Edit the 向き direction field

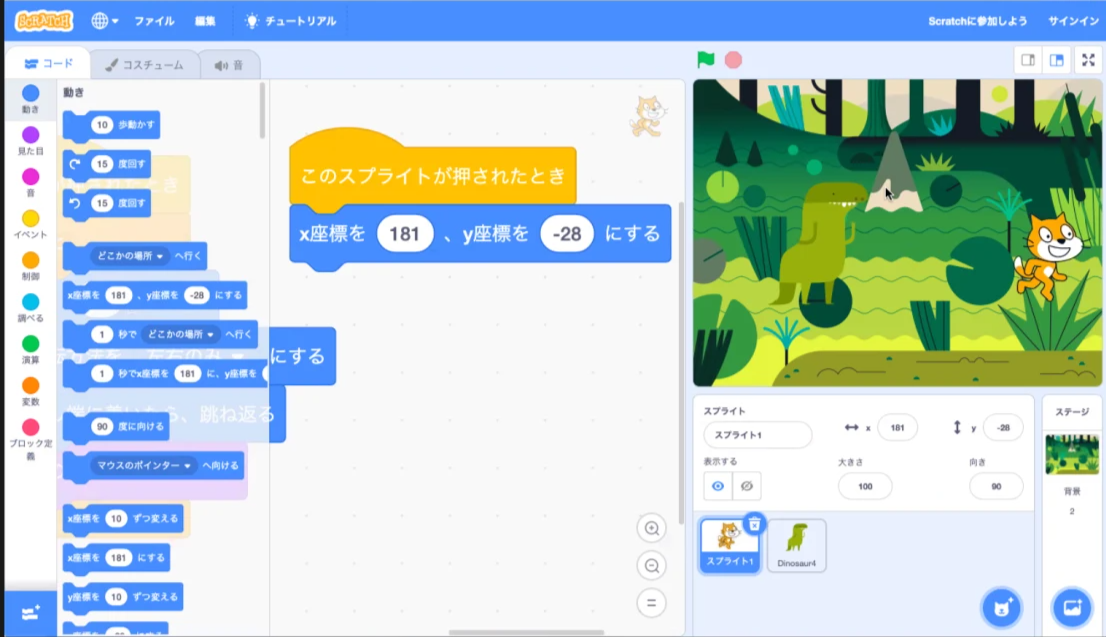tap(996, 486)
